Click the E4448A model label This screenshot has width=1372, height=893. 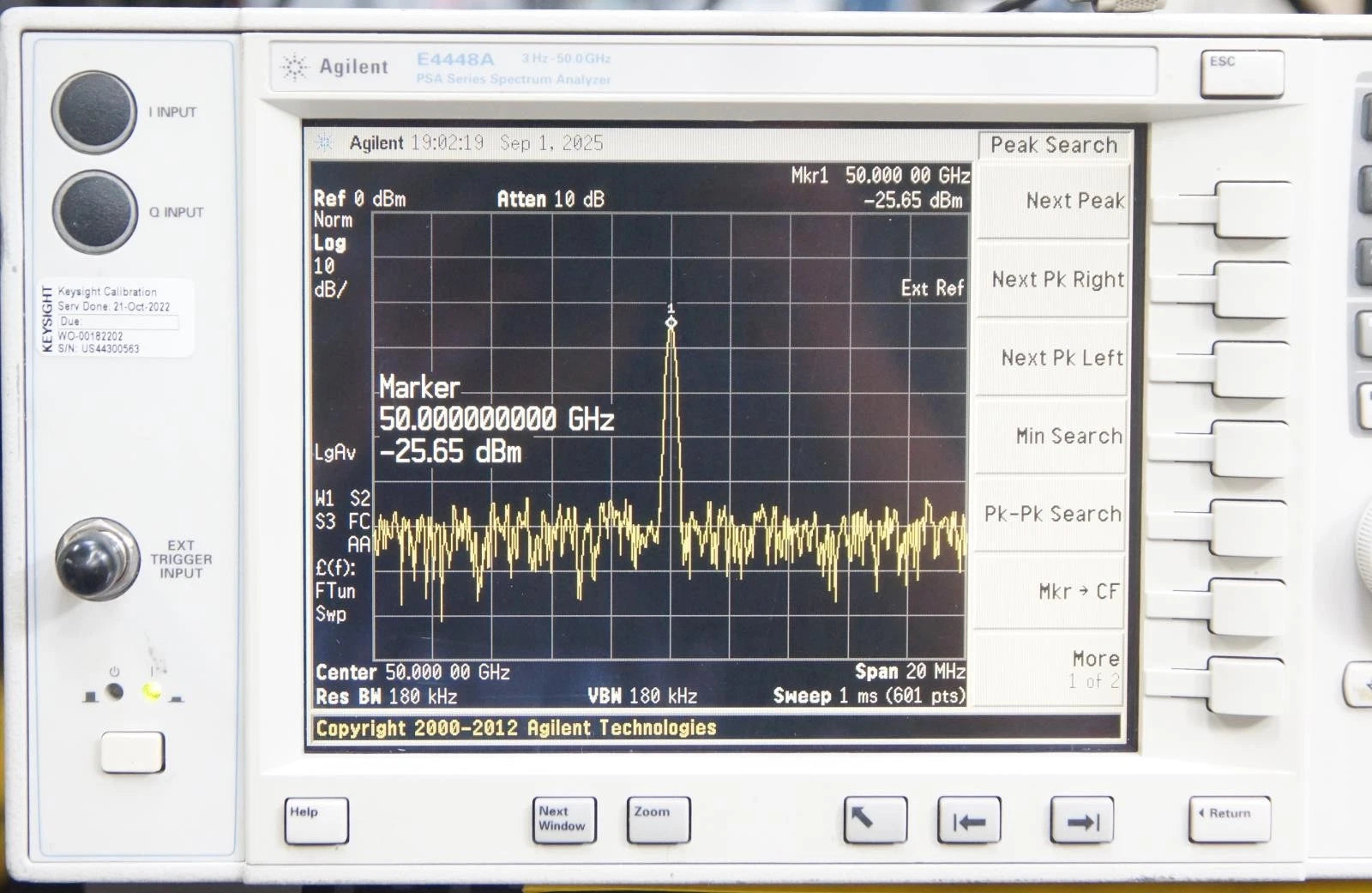[455, 59]
